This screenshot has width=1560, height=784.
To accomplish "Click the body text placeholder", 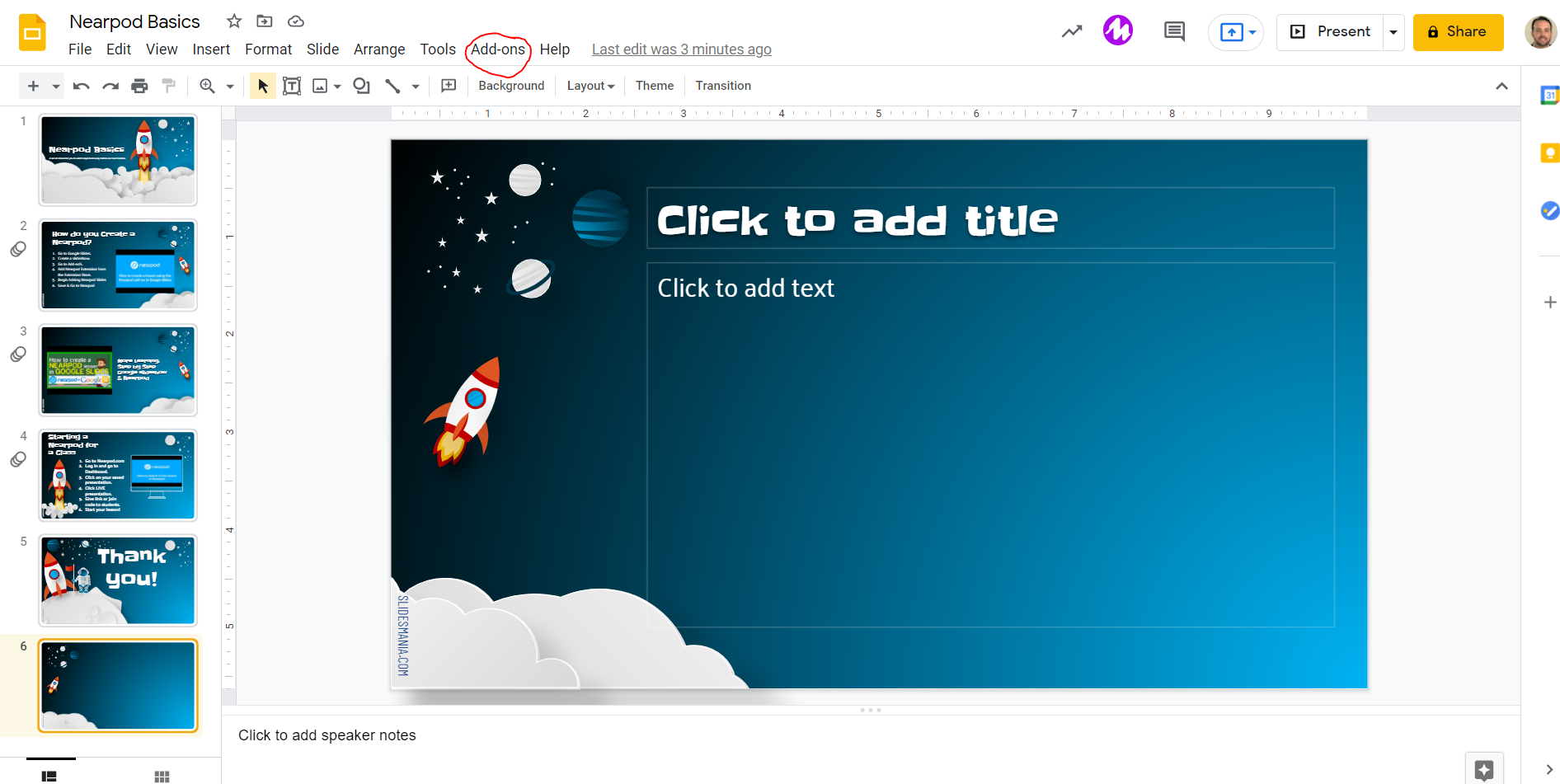I will (990, 445).
